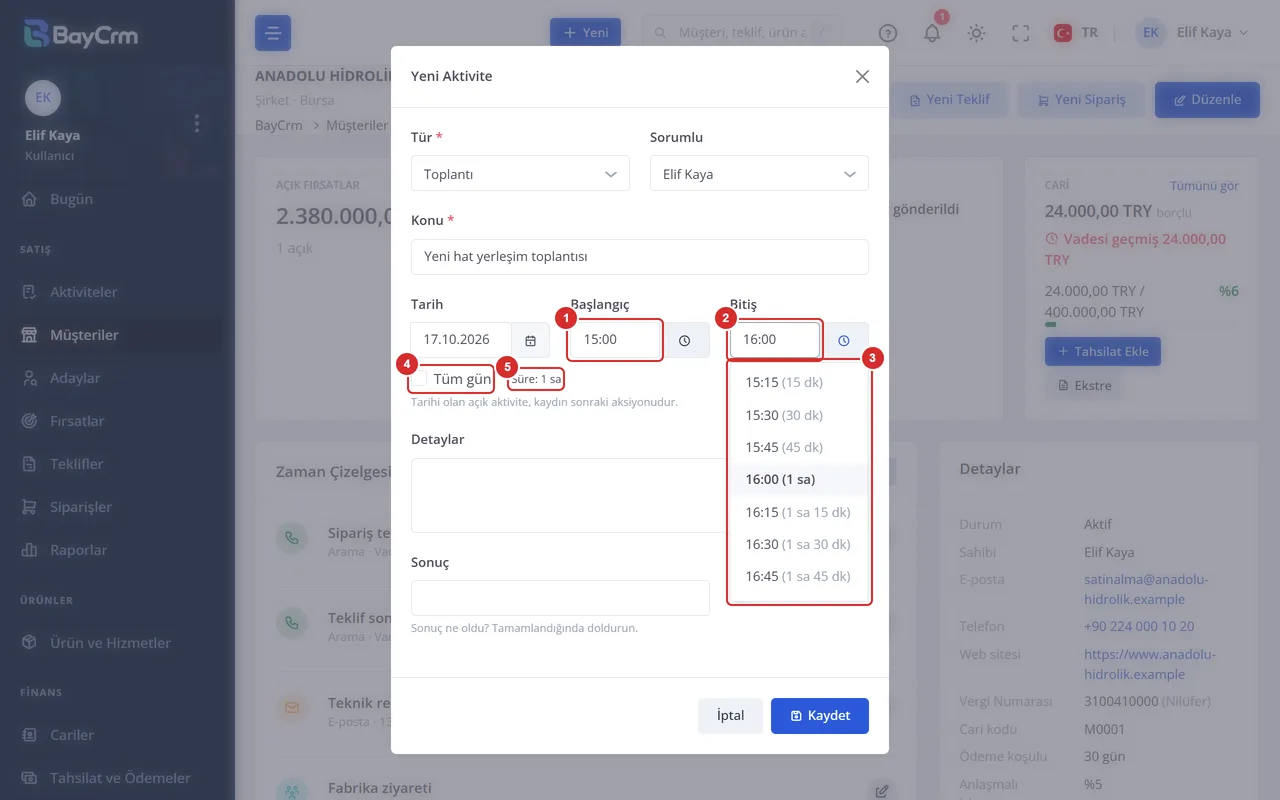This screenshot has width=1280, height=800.
Task: Click the Tarih date field 17.10.2026
Action: (x=461, y=340)
